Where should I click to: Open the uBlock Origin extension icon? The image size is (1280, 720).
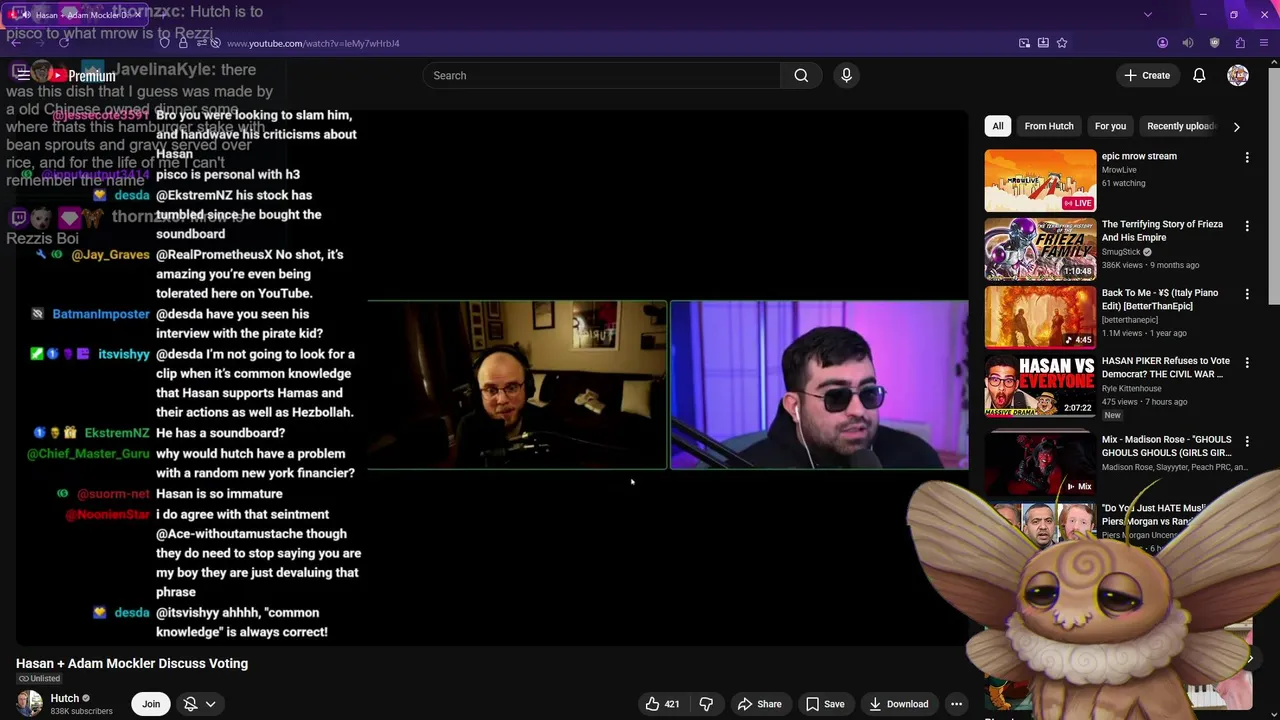click(x=1214, y=43)
